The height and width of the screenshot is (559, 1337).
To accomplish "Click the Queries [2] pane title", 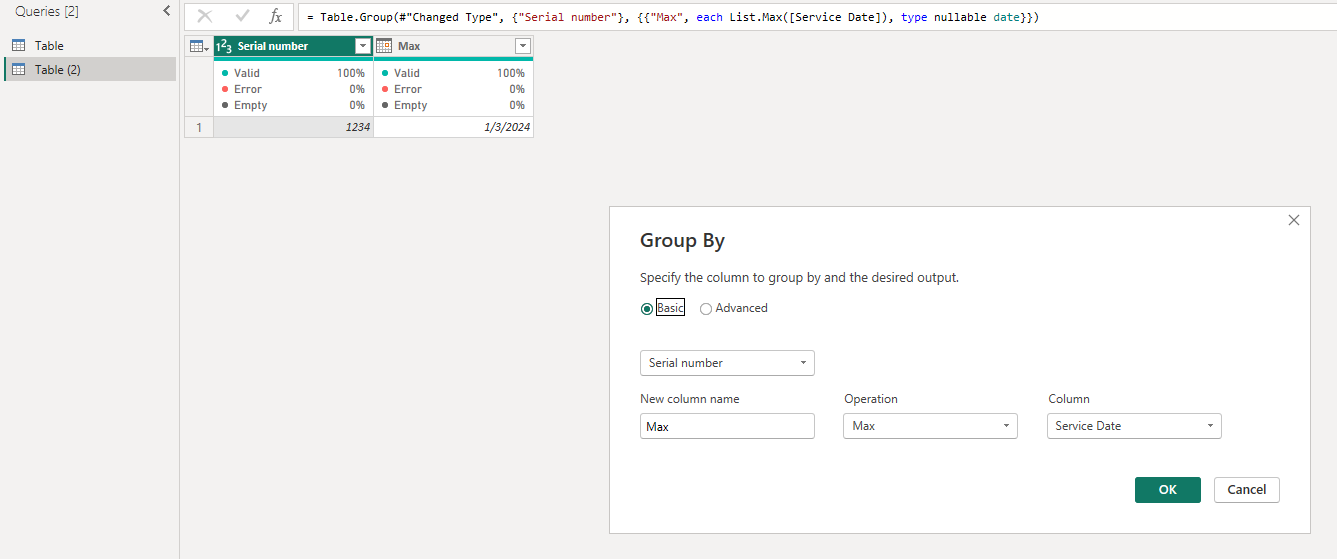I will 47,12.
